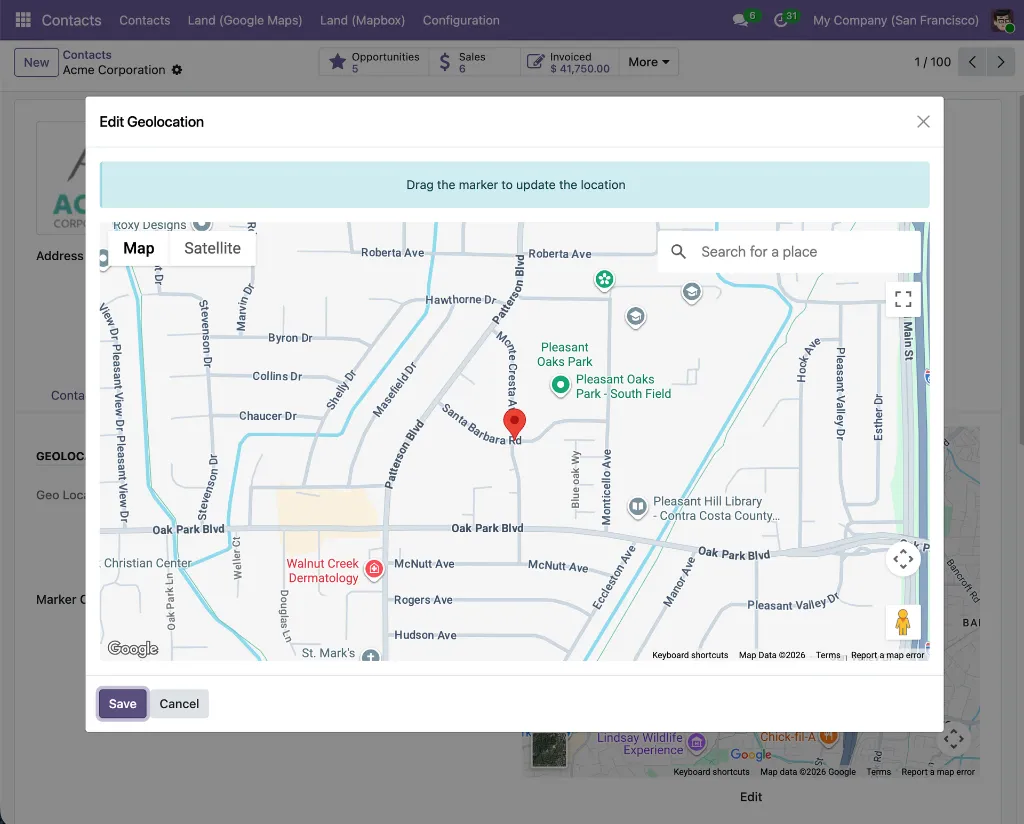1024x824 pixels.
Task: Click the Cancel button
Action: [179, 704]
